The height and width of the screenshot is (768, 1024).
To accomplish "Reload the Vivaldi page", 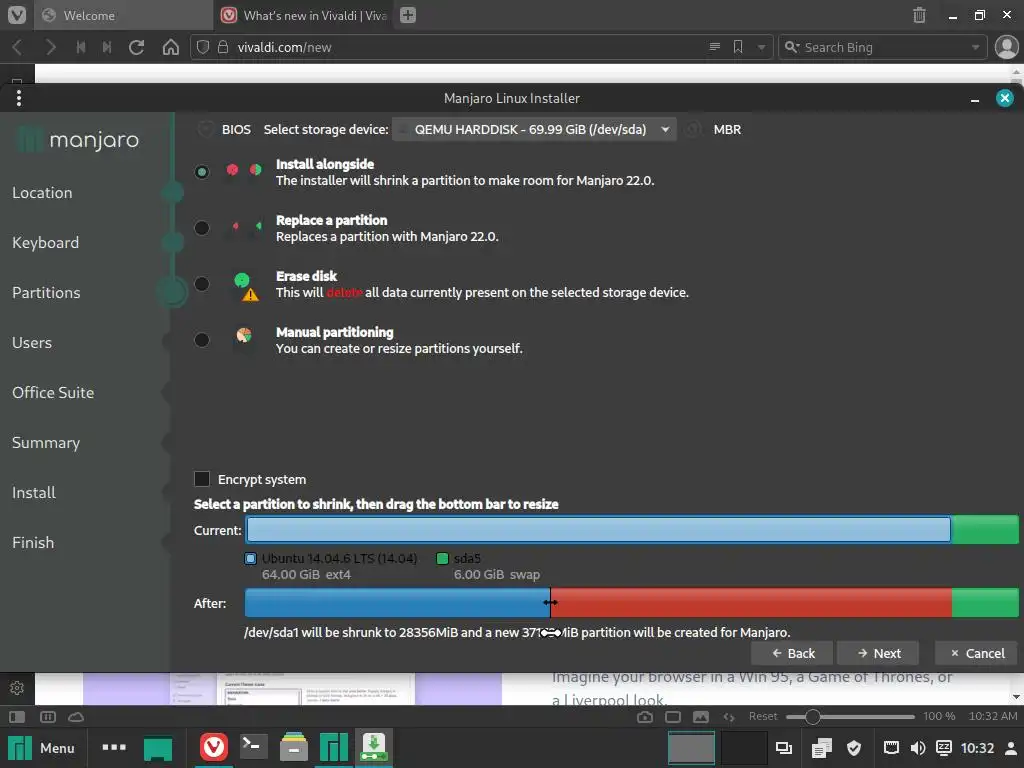I will pyautogui.click(x=136, y=47).
